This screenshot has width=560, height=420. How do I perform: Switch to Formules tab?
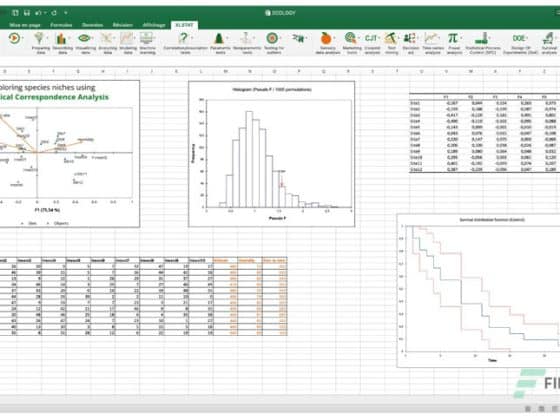click(x=61, y=25)
